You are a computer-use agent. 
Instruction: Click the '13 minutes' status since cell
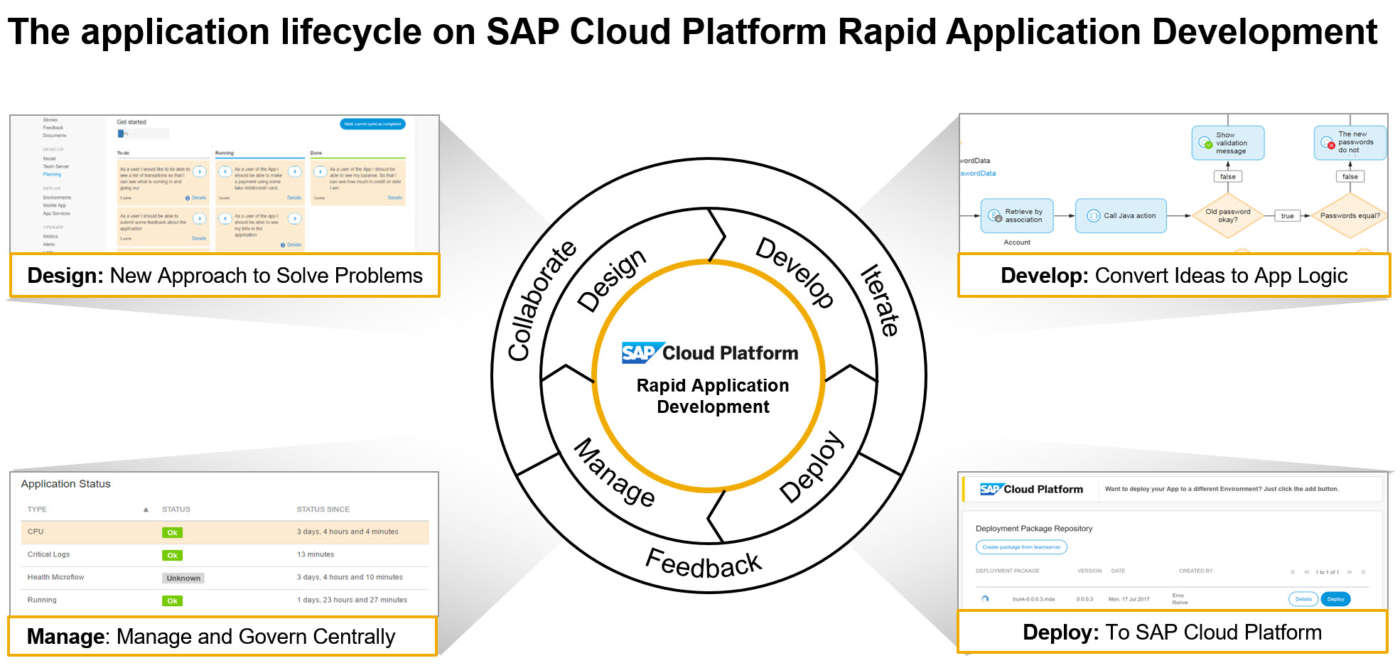tap(316, 554)
